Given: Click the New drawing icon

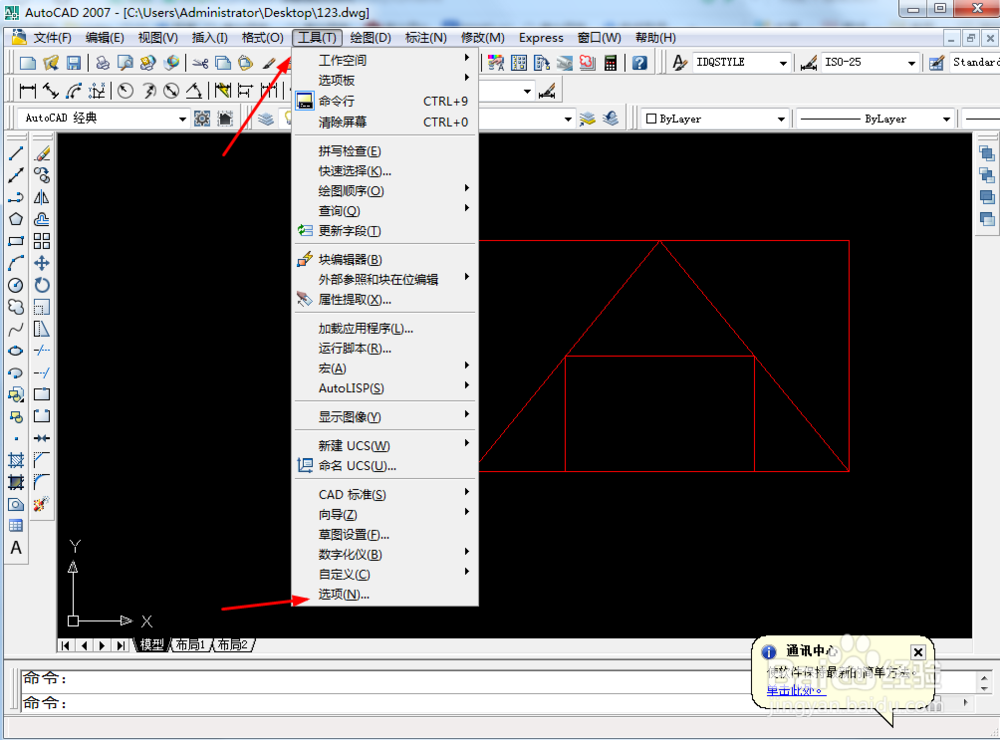Looking at the screenshot, I should tap(28, 63).
